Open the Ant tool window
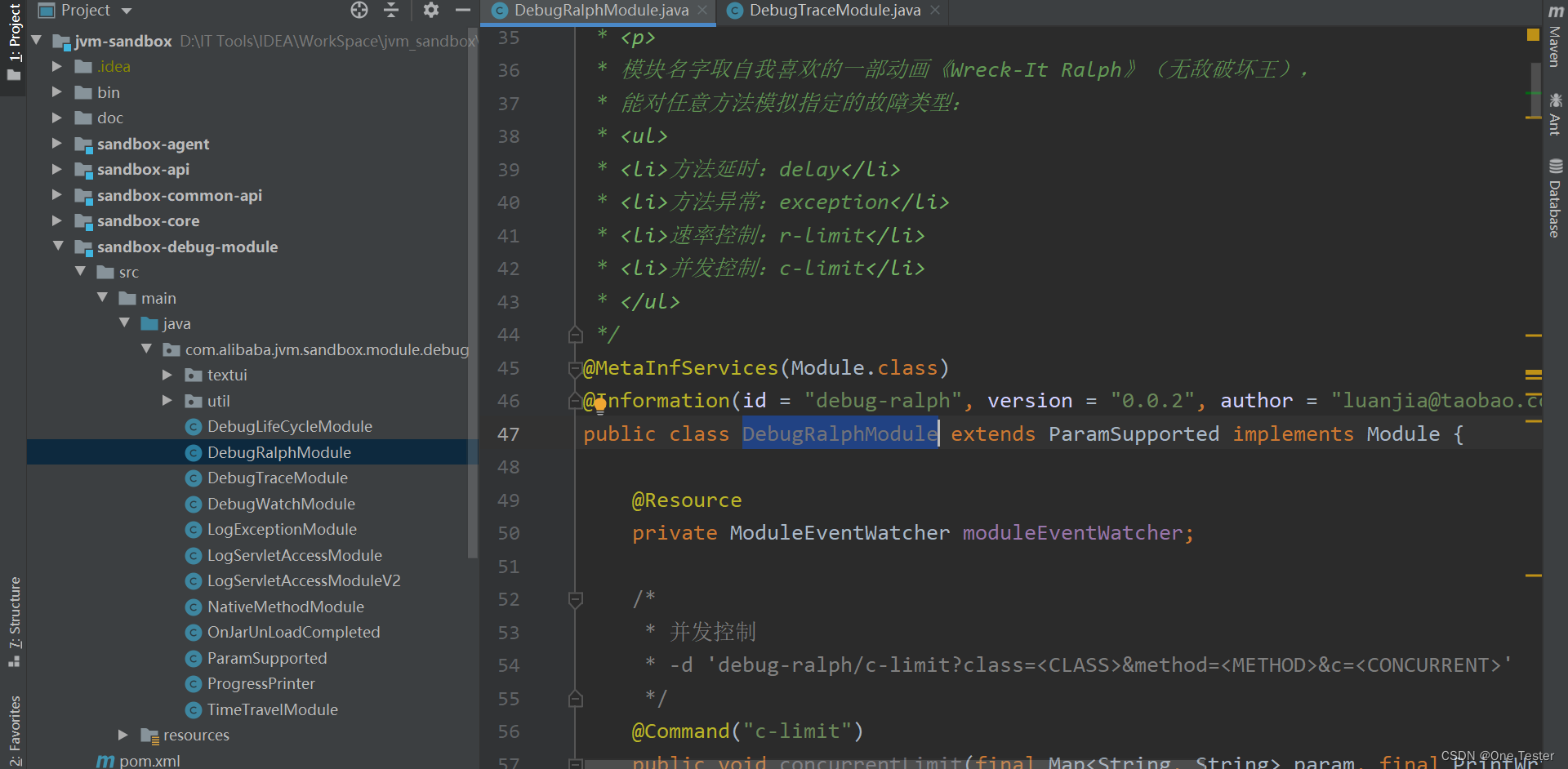 1555,114
